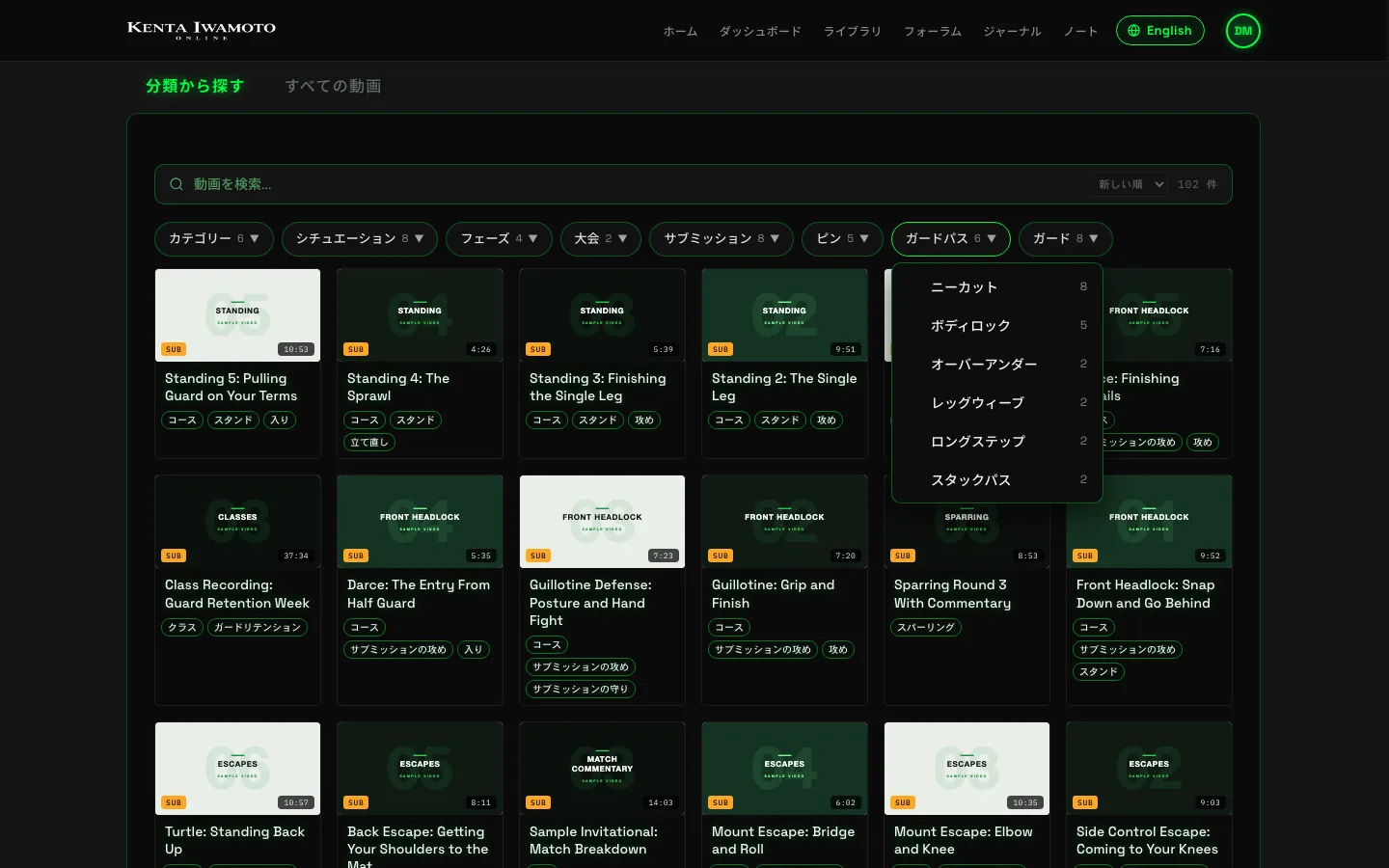Select ニーカット from the guard pass menu
The image size is (1389, 868).
coord(997,286)
